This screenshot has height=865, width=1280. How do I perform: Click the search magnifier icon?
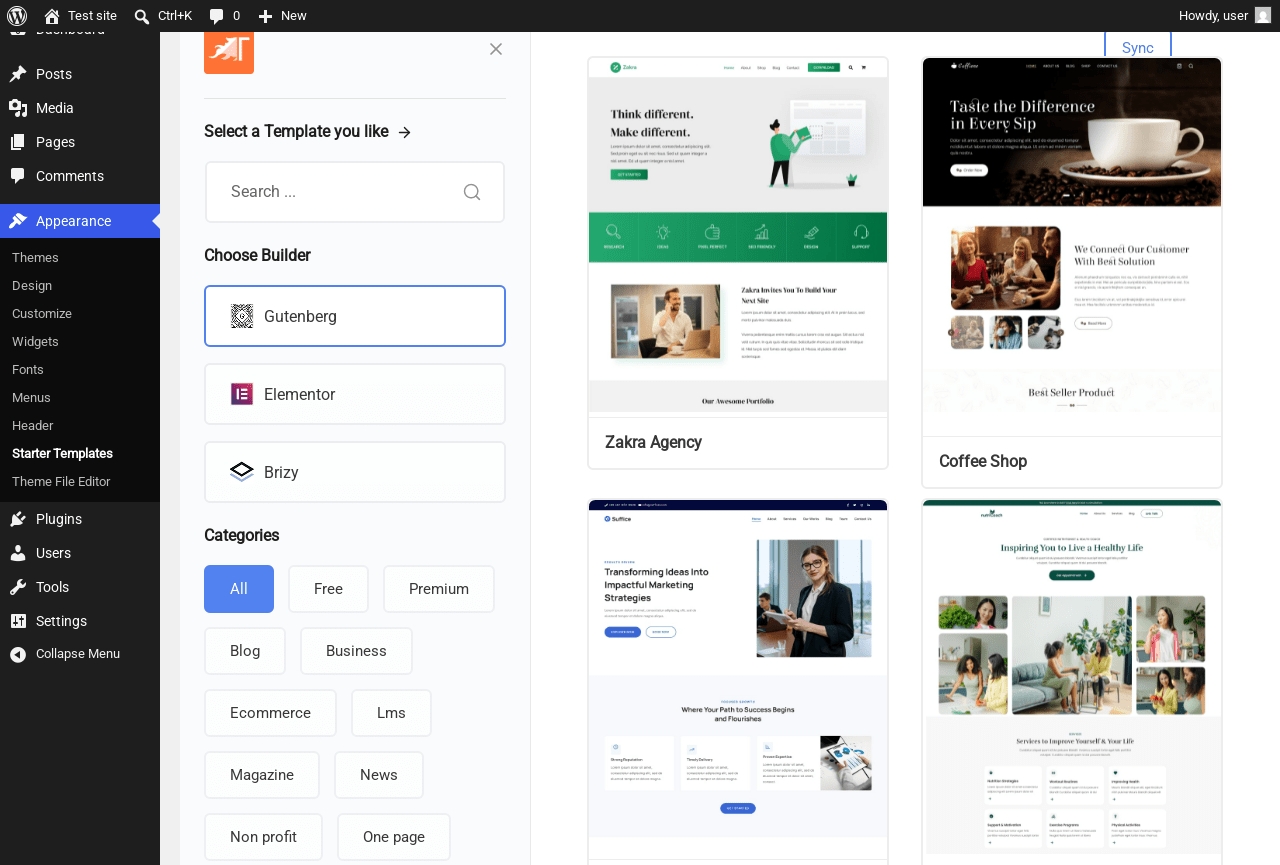(x=472, y=192)
